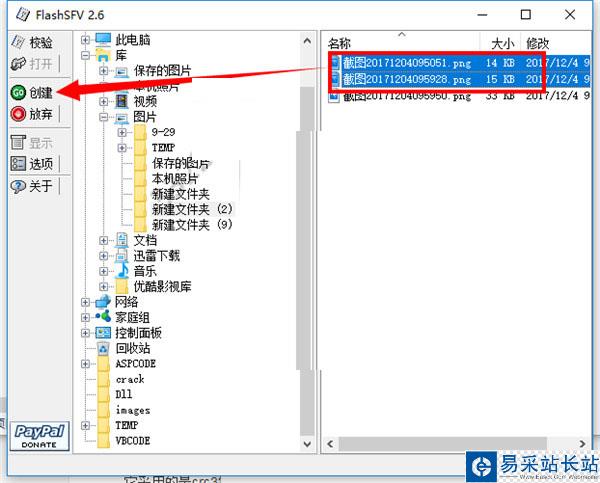This screenshot has height=483, width=600.
Task: Select file 截图20171204095928.png
Action: (407, 79)
